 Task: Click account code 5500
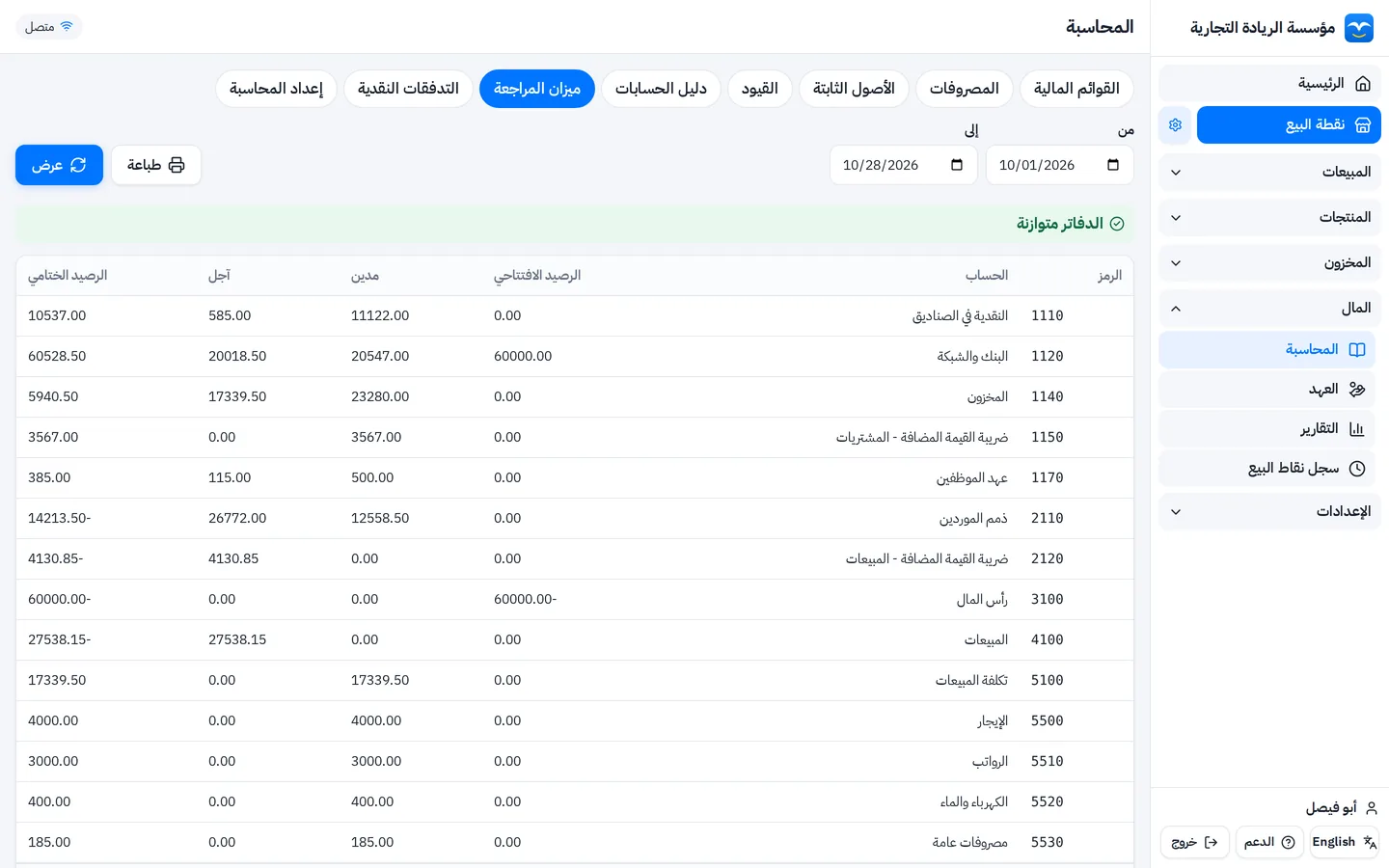(x=1048, y=721)
